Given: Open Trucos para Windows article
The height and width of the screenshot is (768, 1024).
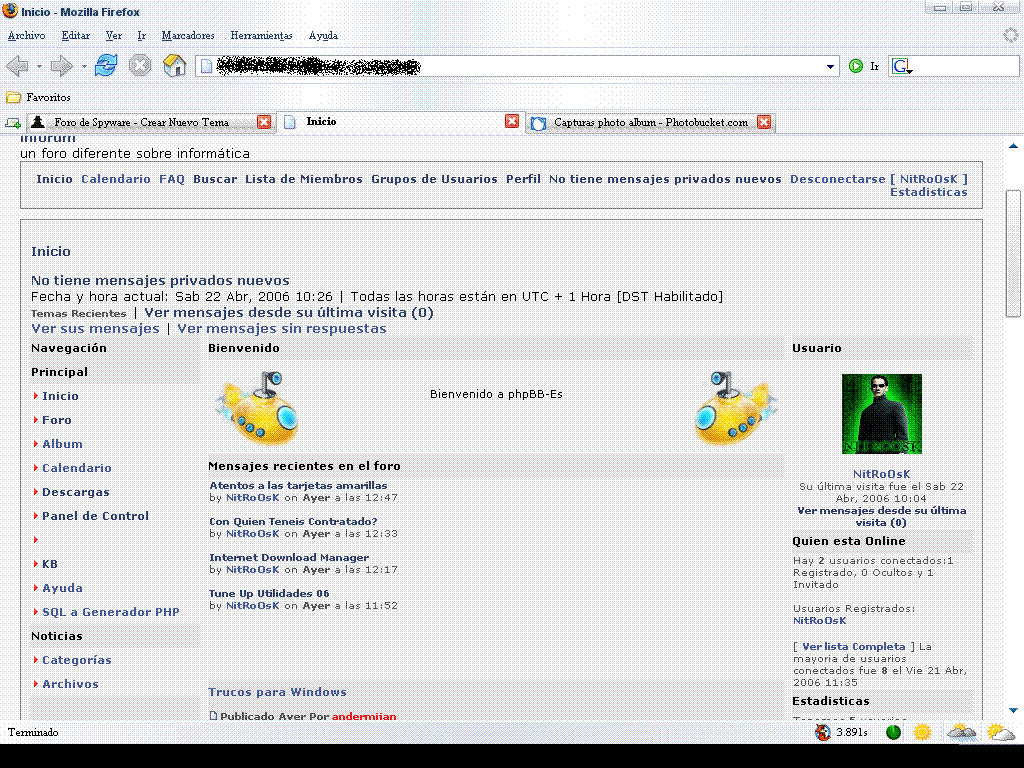Looking at the screenshot, I should coord(278,692).
